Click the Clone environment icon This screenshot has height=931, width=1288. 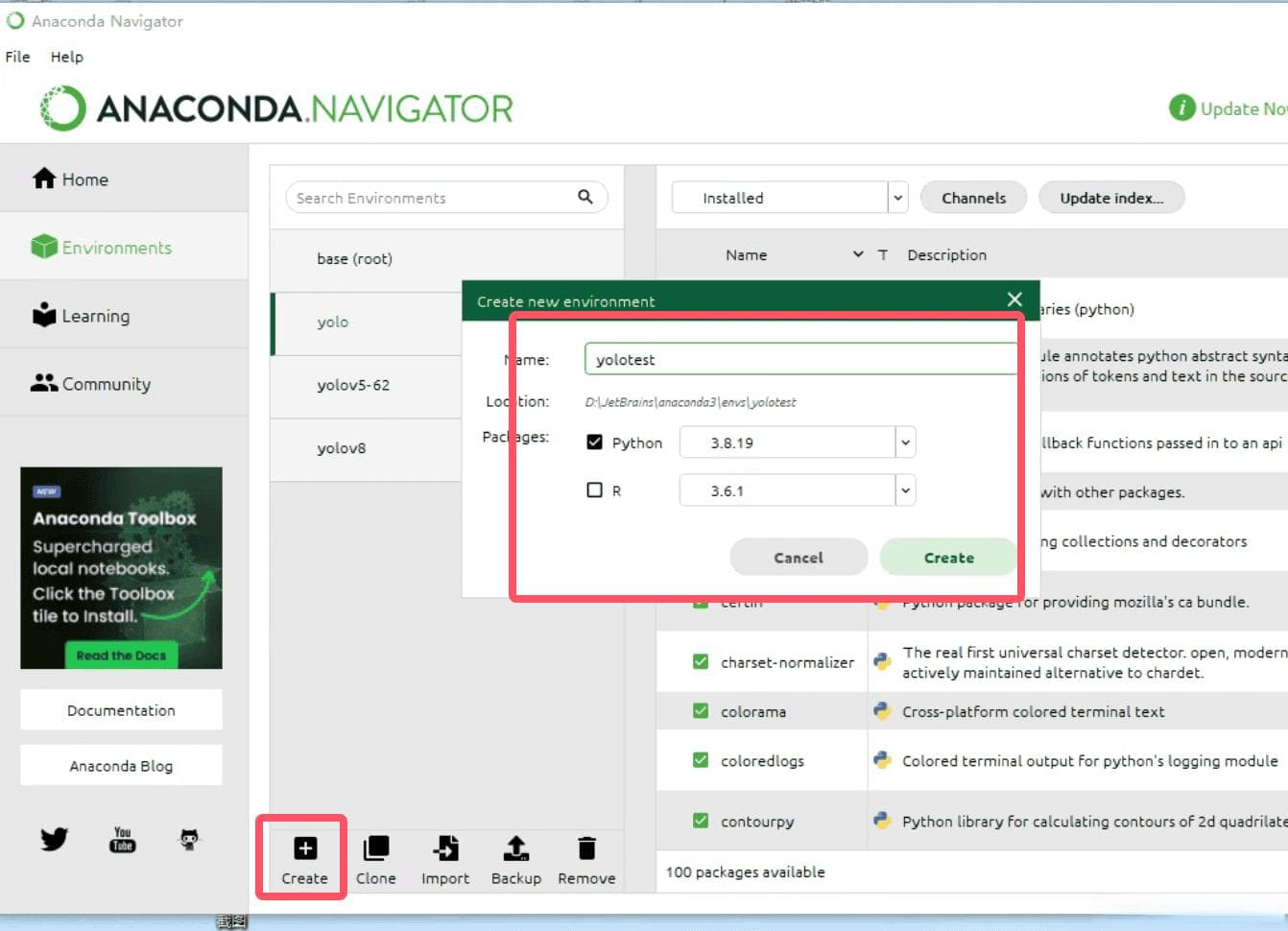coord(375,848)
